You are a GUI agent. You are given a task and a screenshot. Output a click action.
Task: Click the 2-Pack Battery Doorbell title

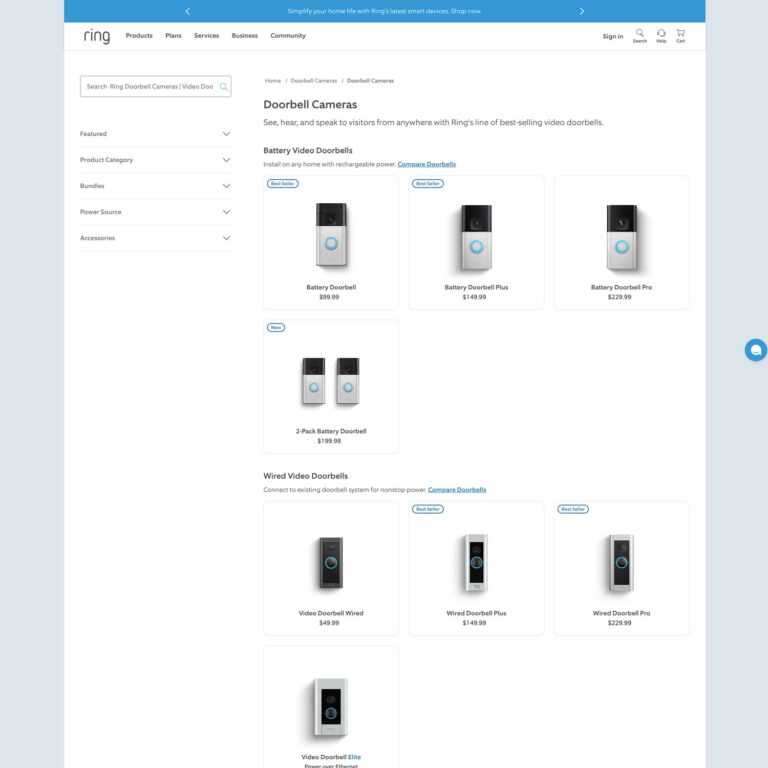pos(331,432)
